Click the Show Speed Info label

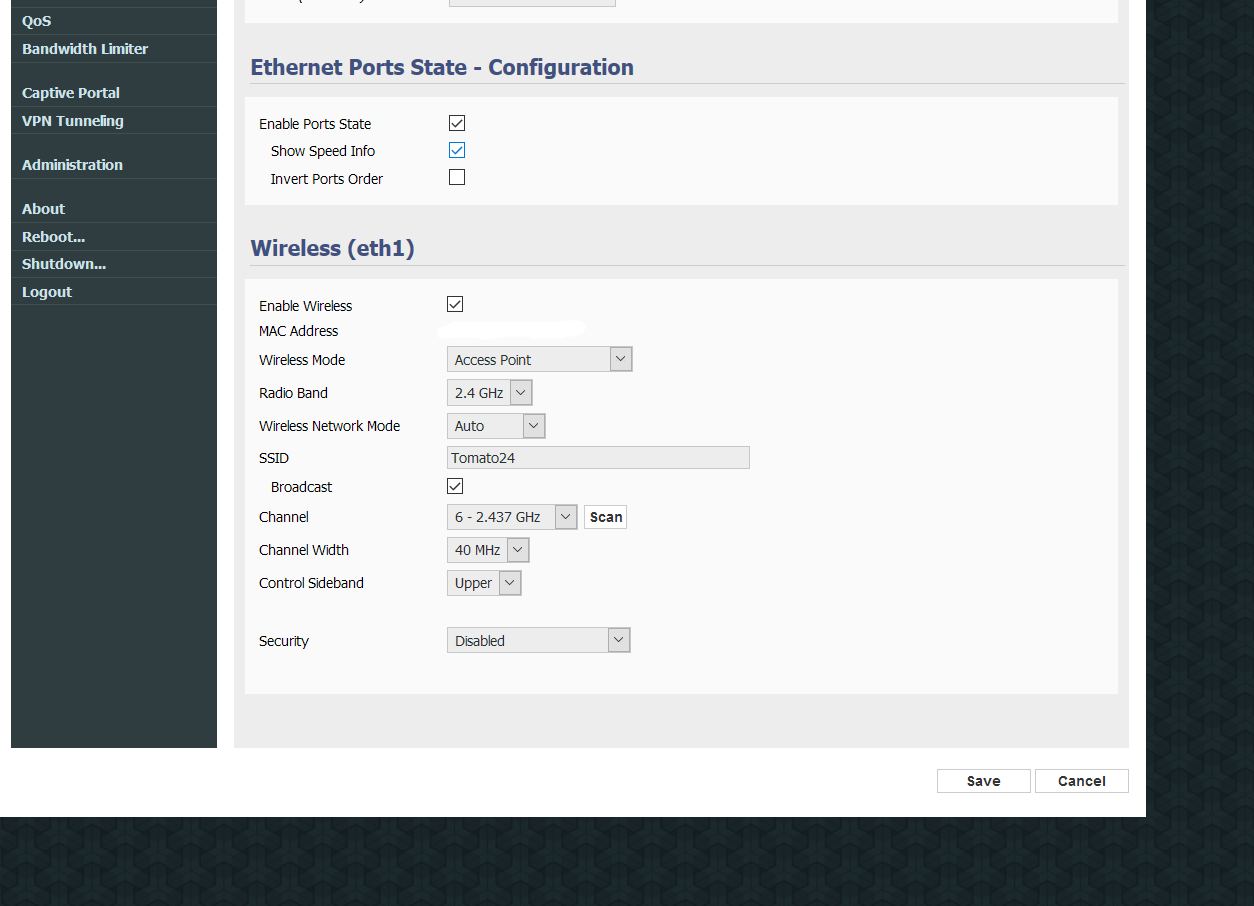click(323, 151)
